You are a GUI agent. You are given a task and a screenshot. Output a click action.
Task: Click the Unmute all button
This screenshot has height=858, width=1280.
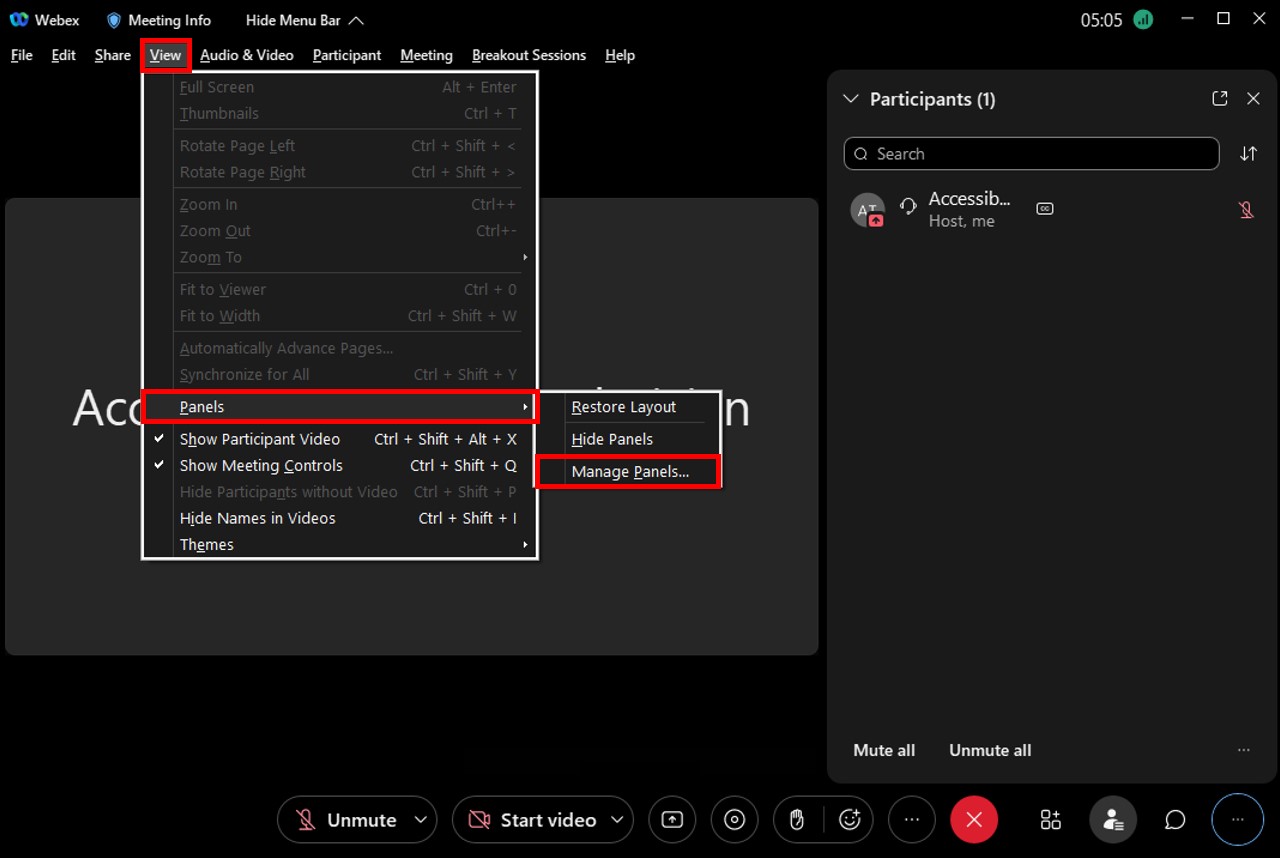(989, 749)
